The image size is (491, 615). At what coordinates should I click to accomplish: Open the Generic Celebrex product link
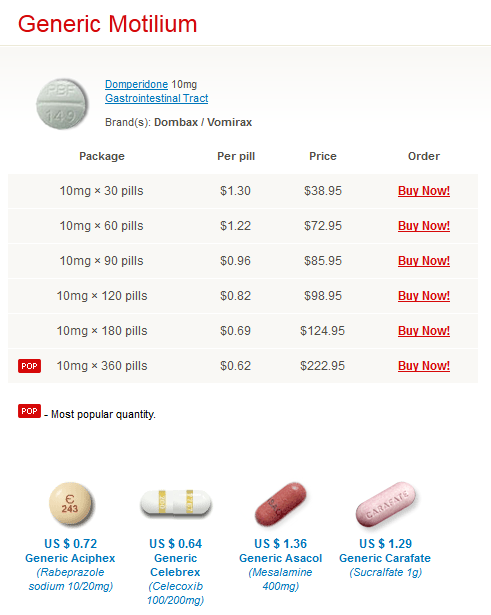pyautogui.click(x=175, y=565)
